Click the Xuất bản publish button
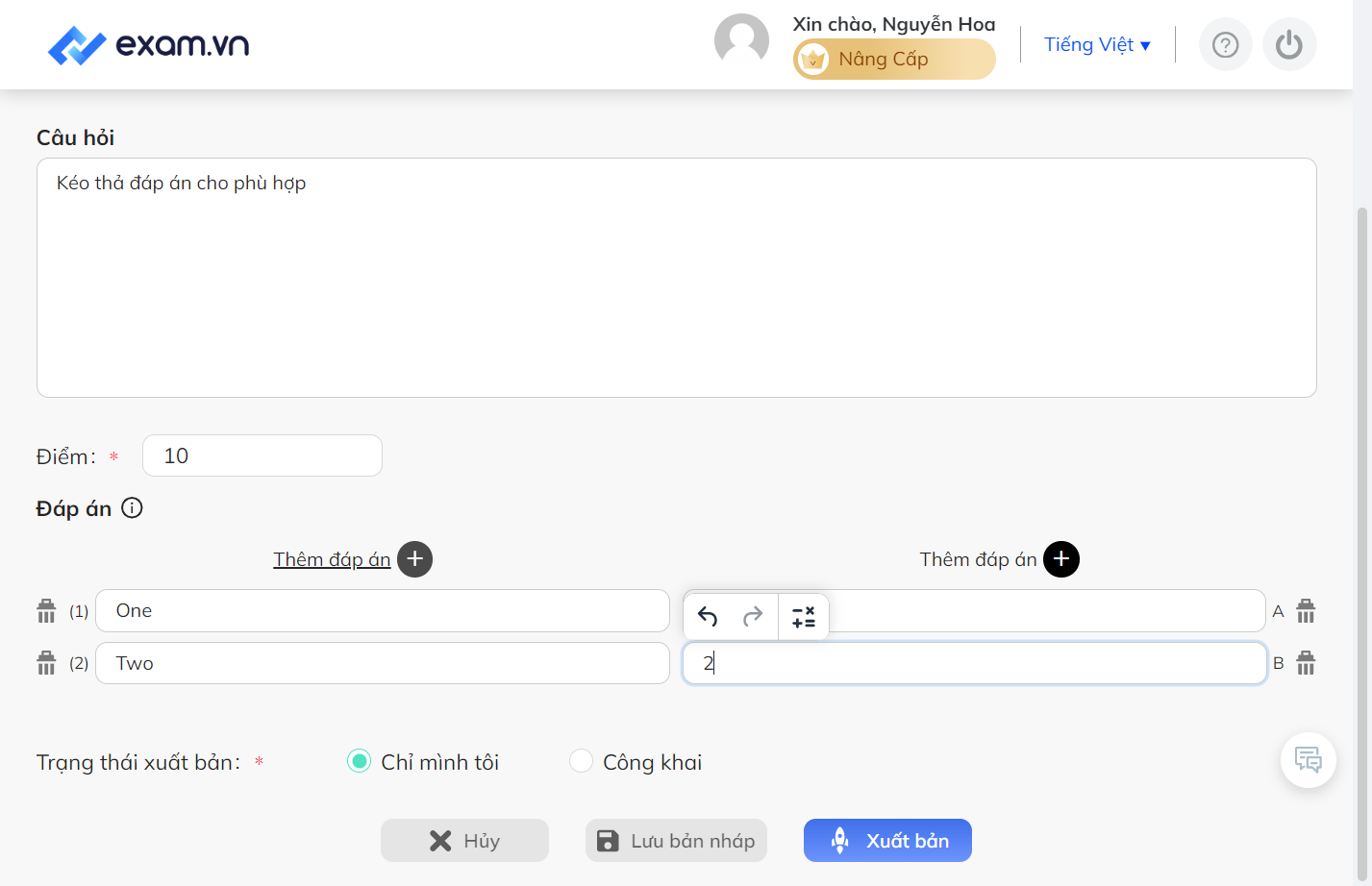This screenshot has height=886, width=1372. pyautogui.click(x=887, y=841)
